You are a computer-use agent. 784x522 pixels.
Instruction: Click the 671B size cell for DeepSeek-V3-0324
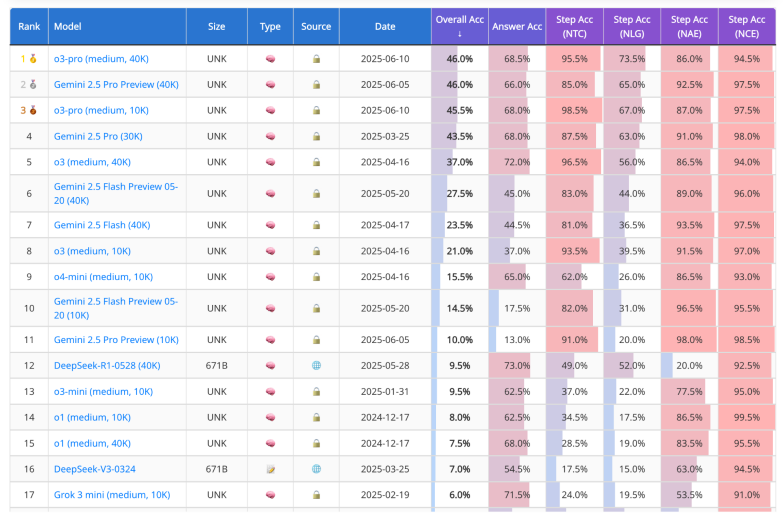click(217, 468)
